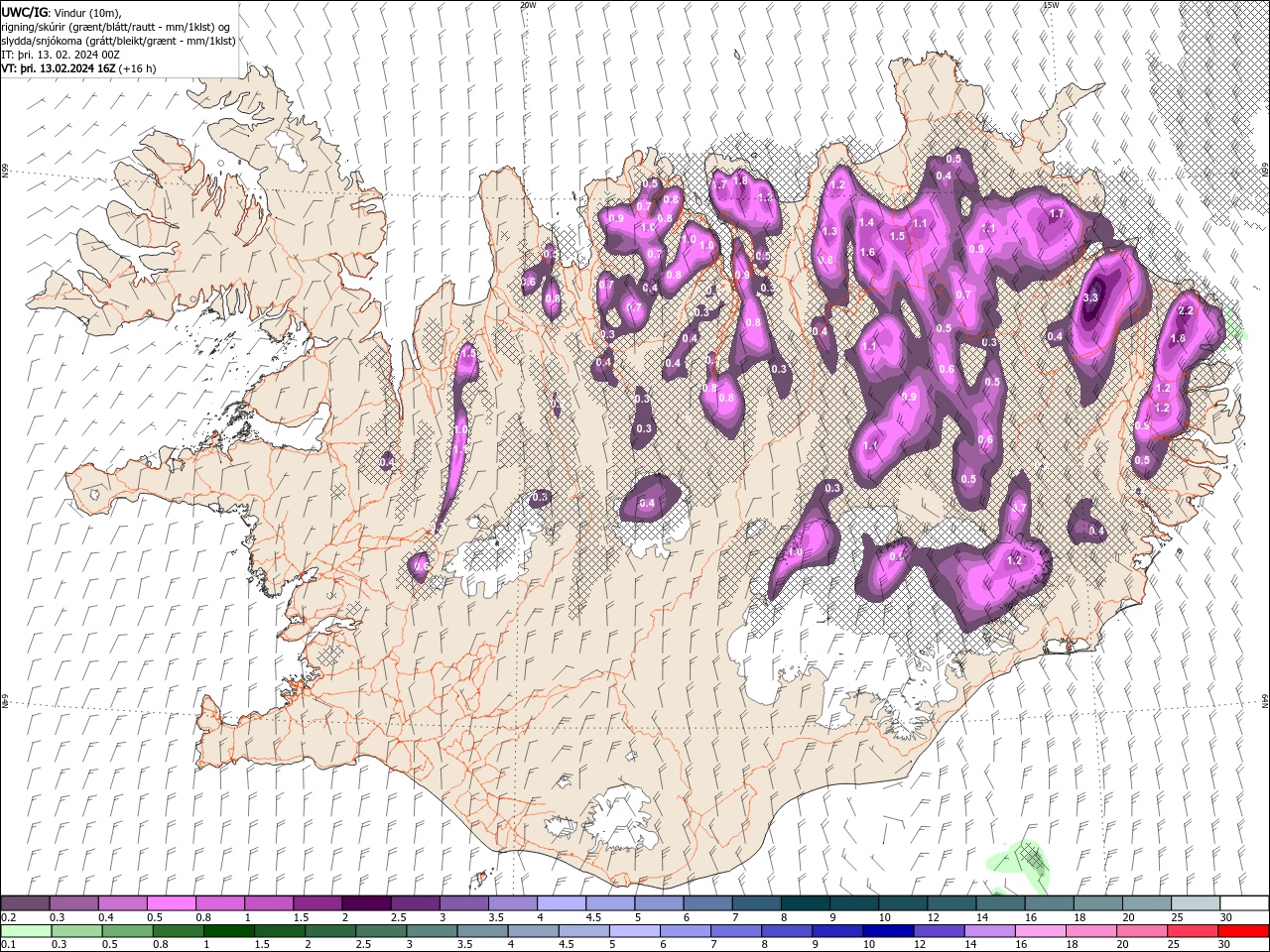Image resolution: width=1270 pixels, height=952 pixels.
Task: Click the lilac lower legend swatch between 14 and 16
Action: coord(989,931)
